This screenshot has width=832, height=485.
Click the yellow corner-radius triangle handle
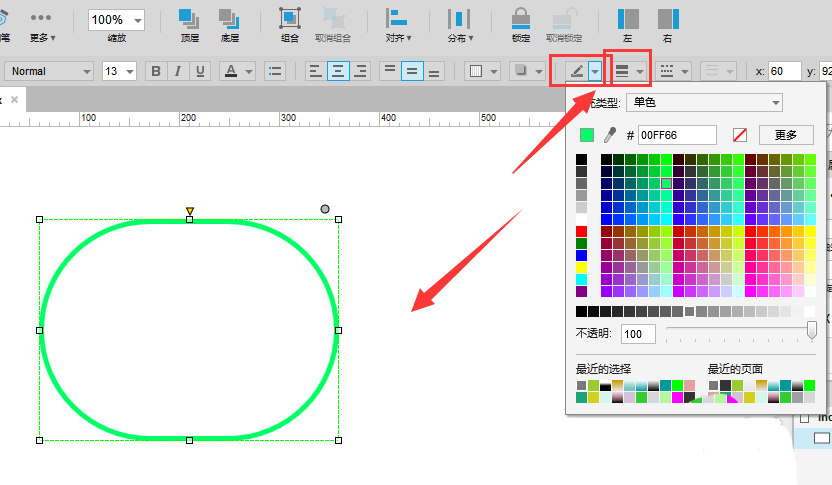[190, 211]
